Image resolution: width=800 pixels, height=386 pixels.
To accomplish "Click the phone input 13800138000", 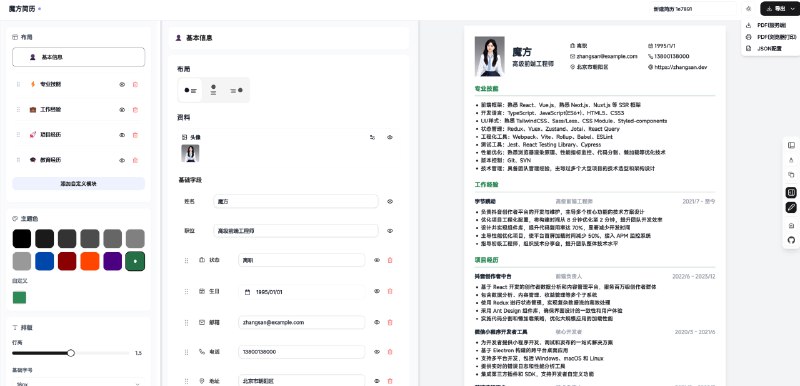I will pos(302,352).
